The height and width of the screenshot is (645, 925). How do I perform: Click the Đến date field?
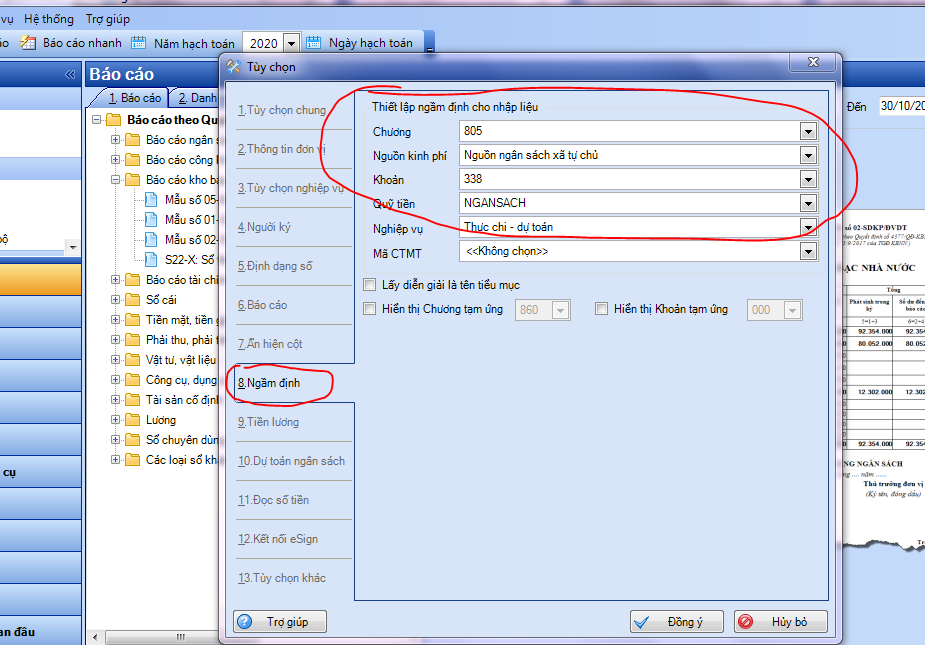pos(902,106)
